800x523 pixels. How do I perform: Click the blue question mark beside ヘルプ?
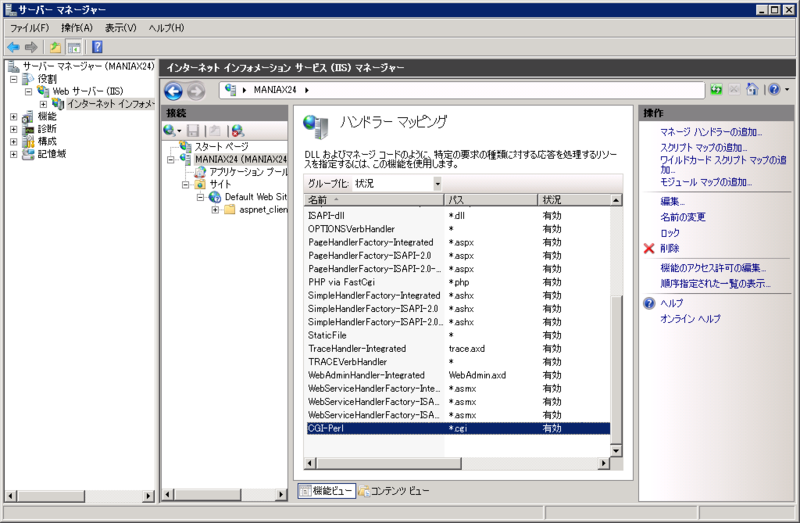(x=649, y=304)
